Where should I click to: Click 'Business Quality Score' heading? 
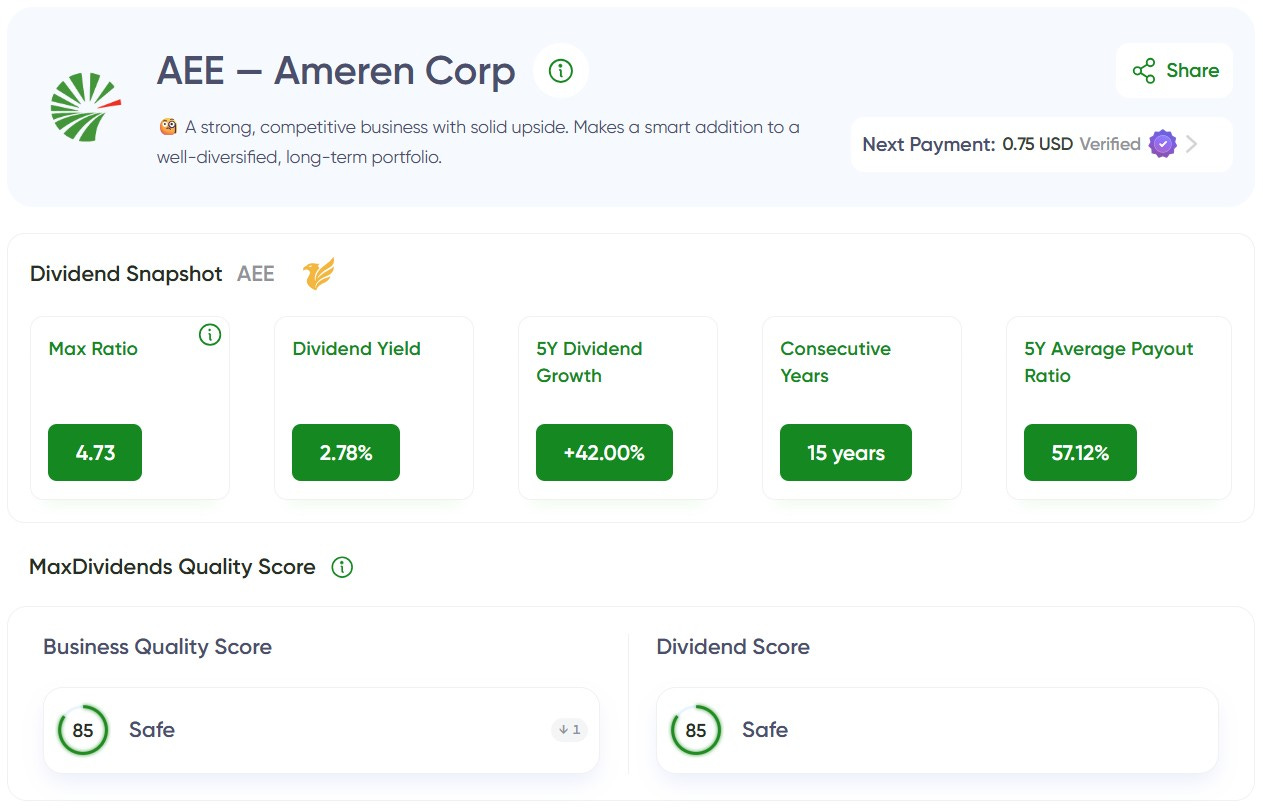[157, 647]
